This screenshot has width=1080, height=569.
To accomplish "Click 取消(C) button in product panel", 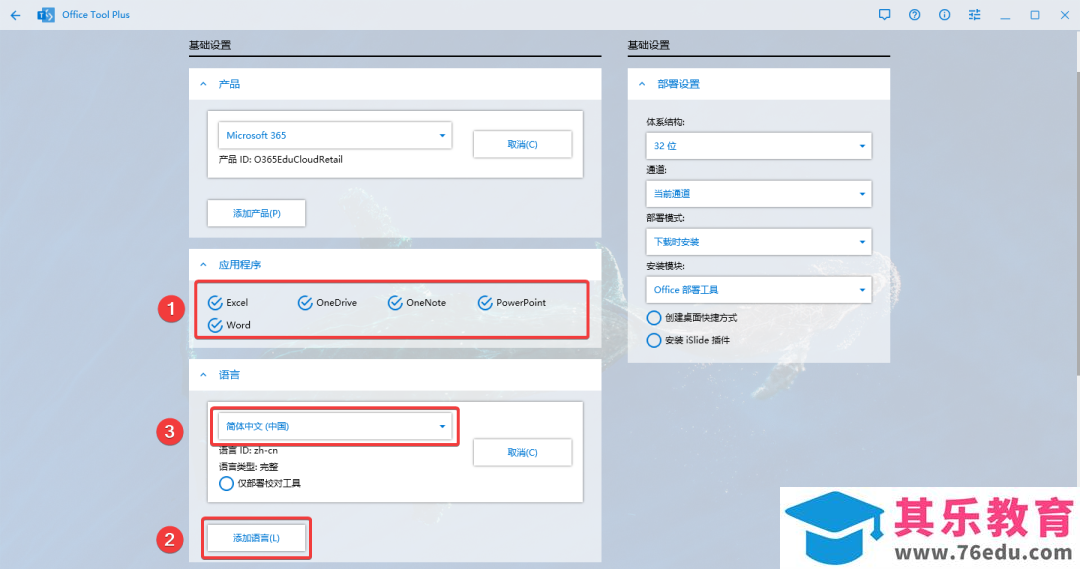I will (522, 144).
